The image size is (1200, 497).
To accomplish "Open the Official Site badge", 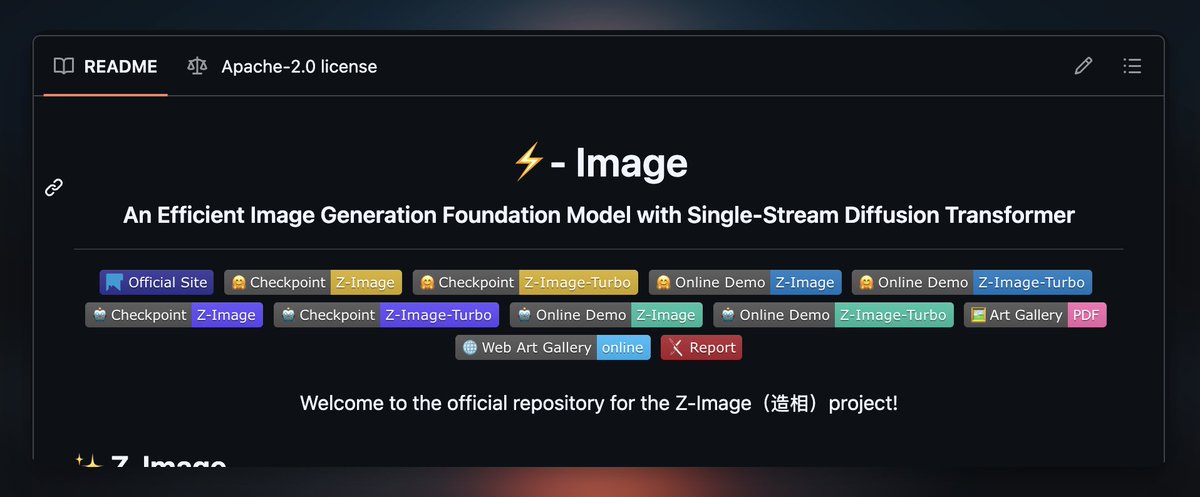I will pos(156,282).
